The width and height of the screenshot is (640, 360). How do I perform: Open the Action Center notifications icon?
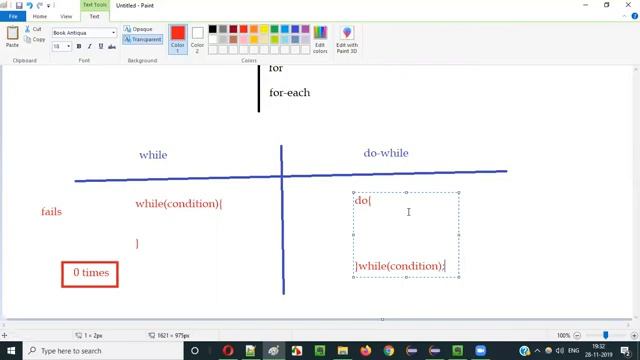(625, 351)
